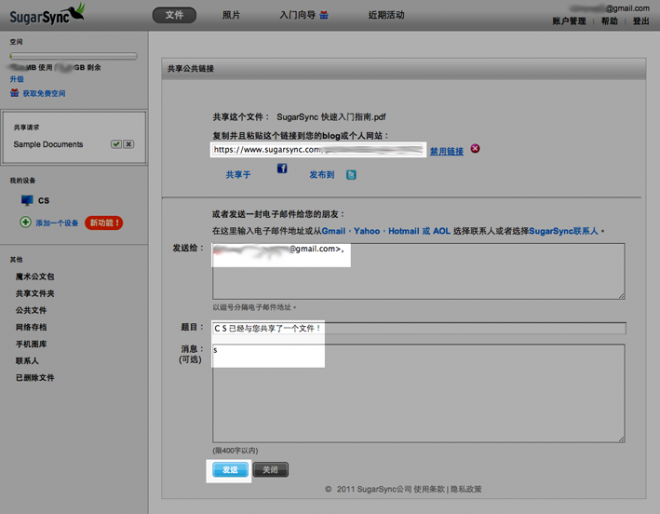Image resolution: width=660 pixels, height=514 pixels.
Task: Click the green add-device plus icon
Action: pyautogui.click(x=26, y=223)
